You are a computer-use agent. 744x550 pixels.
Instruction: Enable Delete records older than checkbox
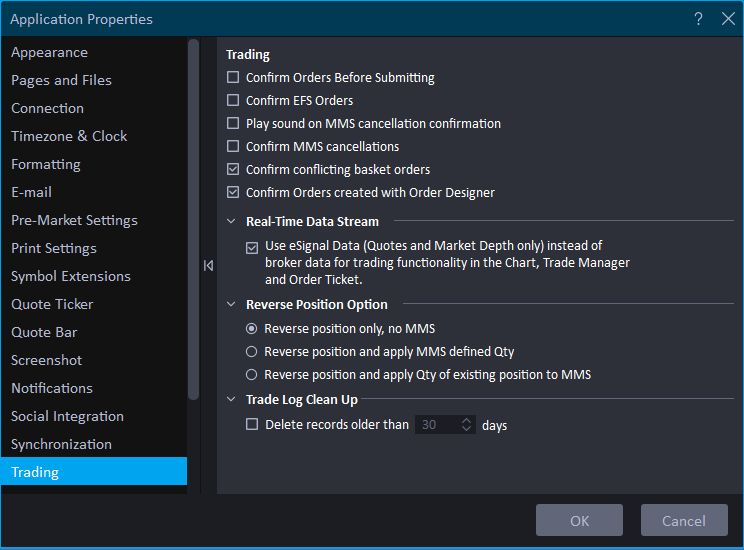252,425
